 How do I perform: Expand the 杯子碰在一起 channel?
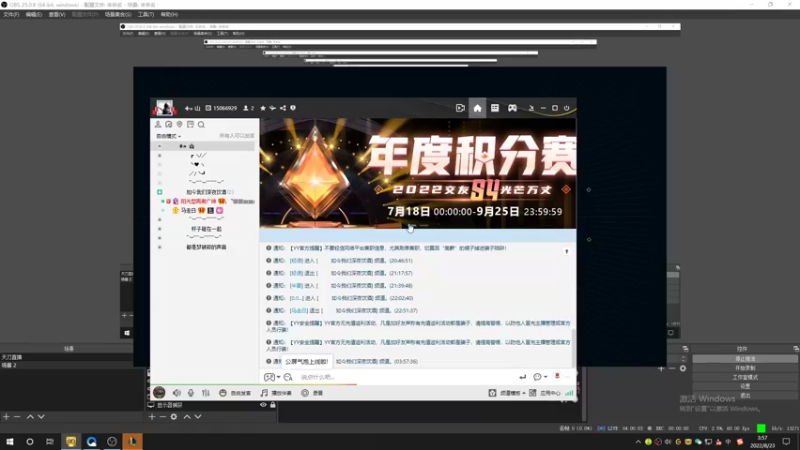point(160,229)
